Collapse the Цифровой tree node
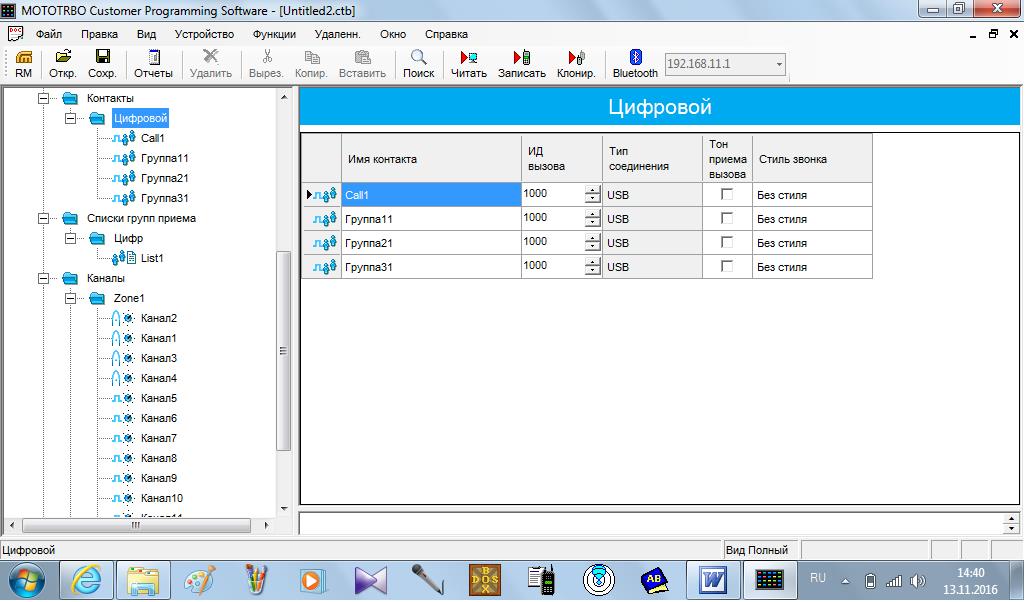1027x602 pixels. tap(70, 119)
